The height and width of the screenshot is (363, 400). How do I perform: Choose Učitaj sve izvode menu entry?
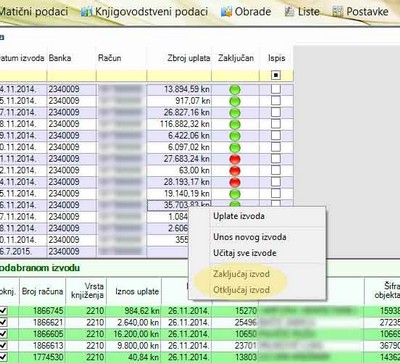pos(245,253)
